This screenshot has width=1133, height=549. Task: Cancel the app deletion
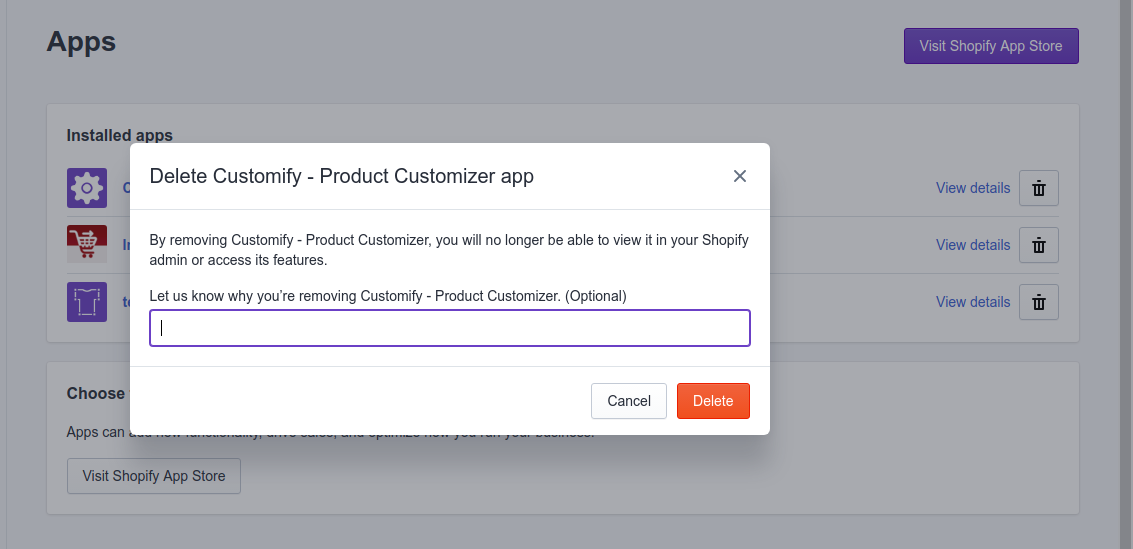pos(629,401)
